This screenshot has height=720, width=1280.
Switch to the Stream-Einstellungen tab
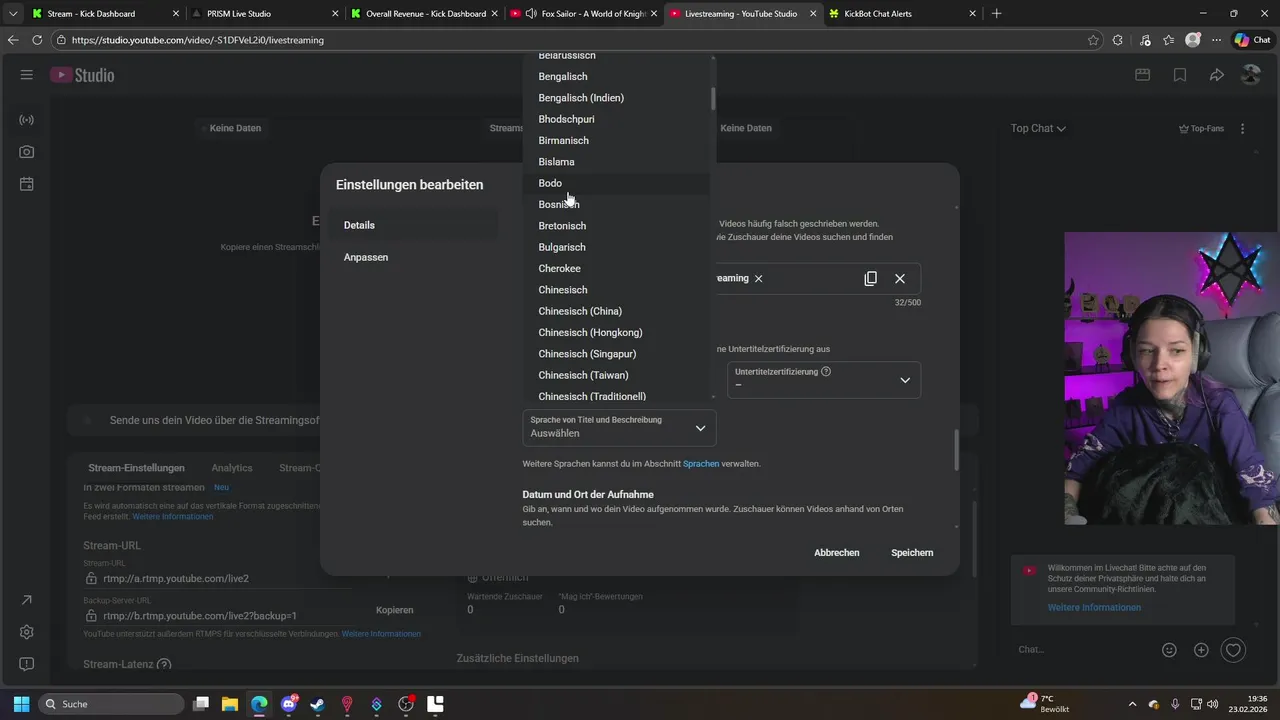coord(136,468)
